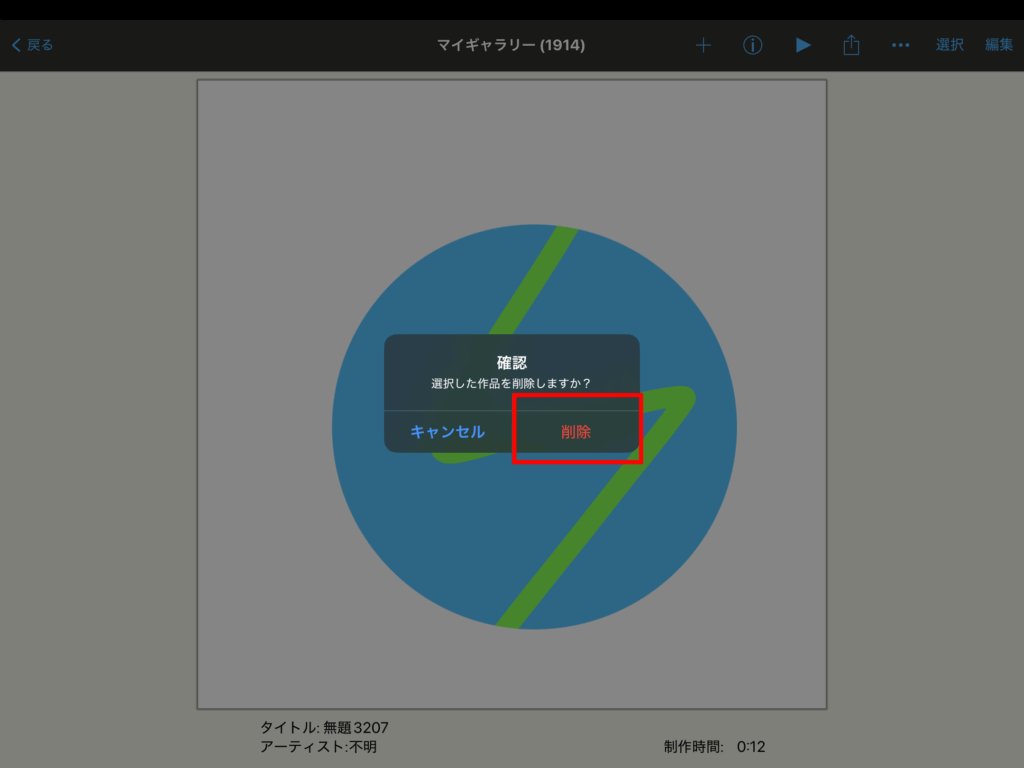
Task: Confirm deletion with the red 削除 button
Action: tap(576, 432)
